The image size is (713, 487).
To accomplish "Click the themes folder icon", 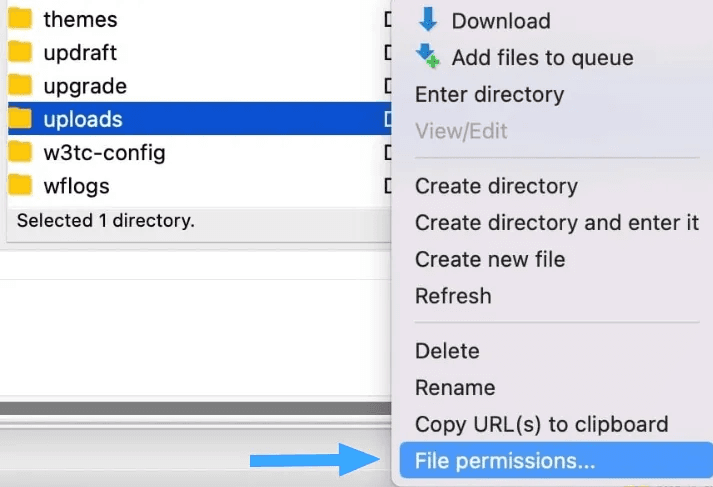I will [20, 19].
